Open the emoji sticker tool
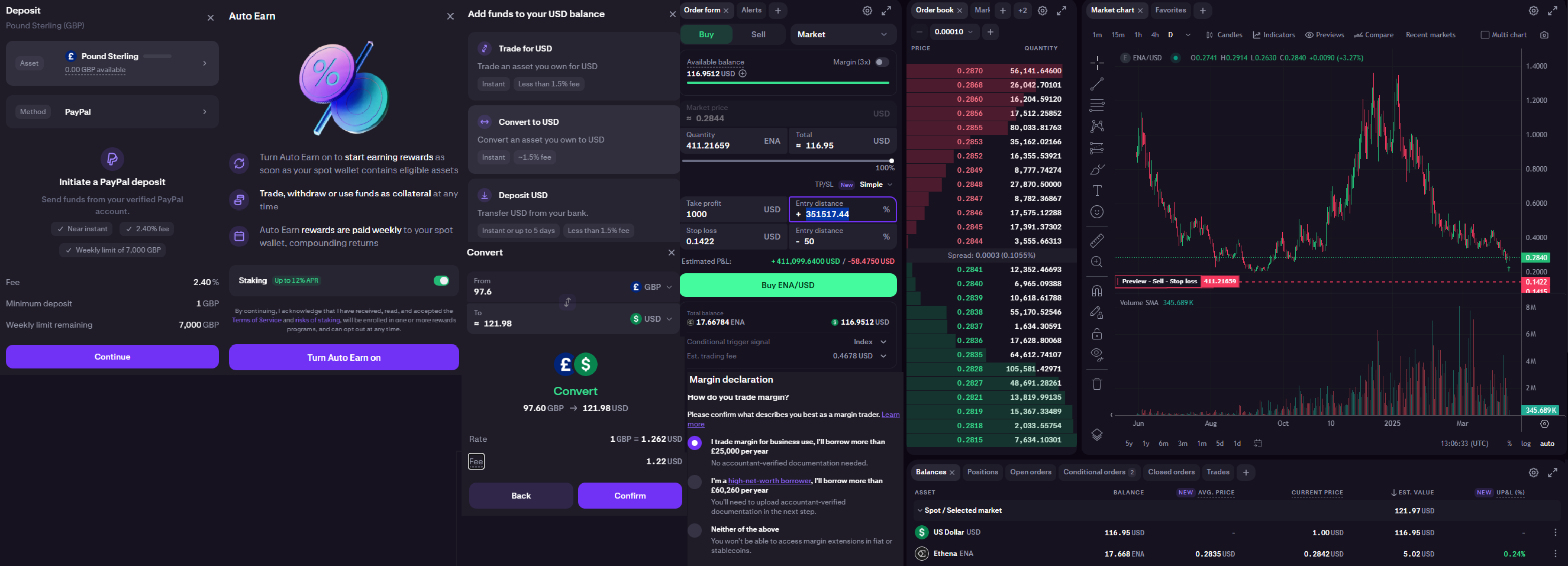This screenshot has height=566, width=1568. point(1097,212)
